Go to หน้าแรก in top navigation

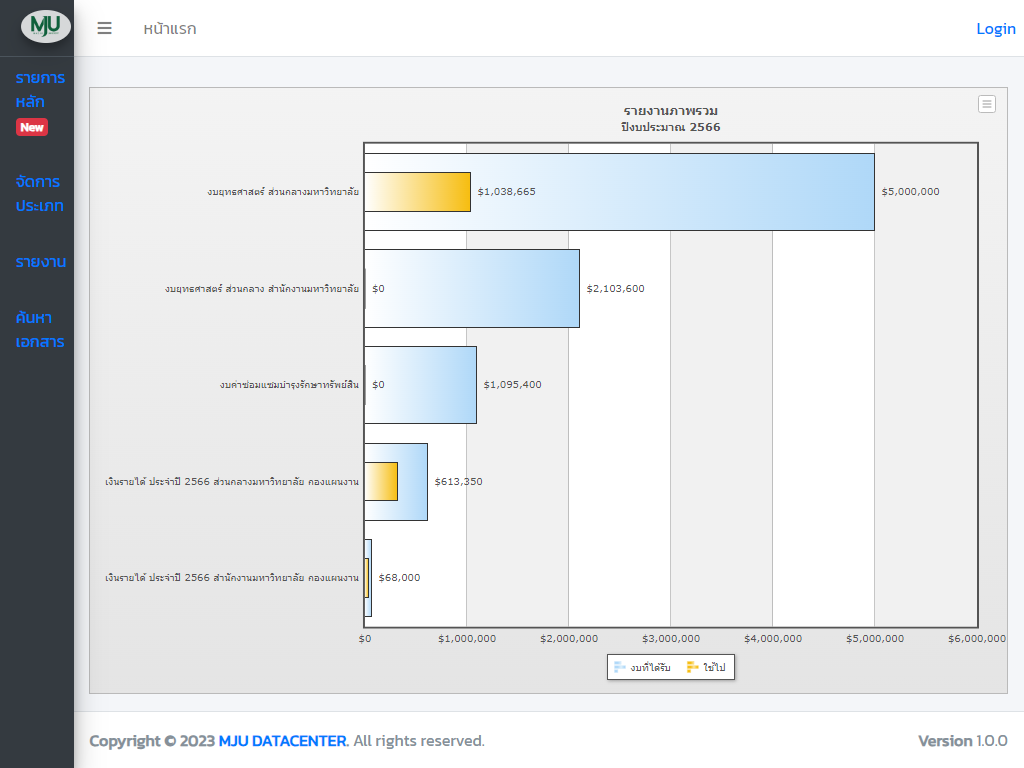click(x=169, y=28)
